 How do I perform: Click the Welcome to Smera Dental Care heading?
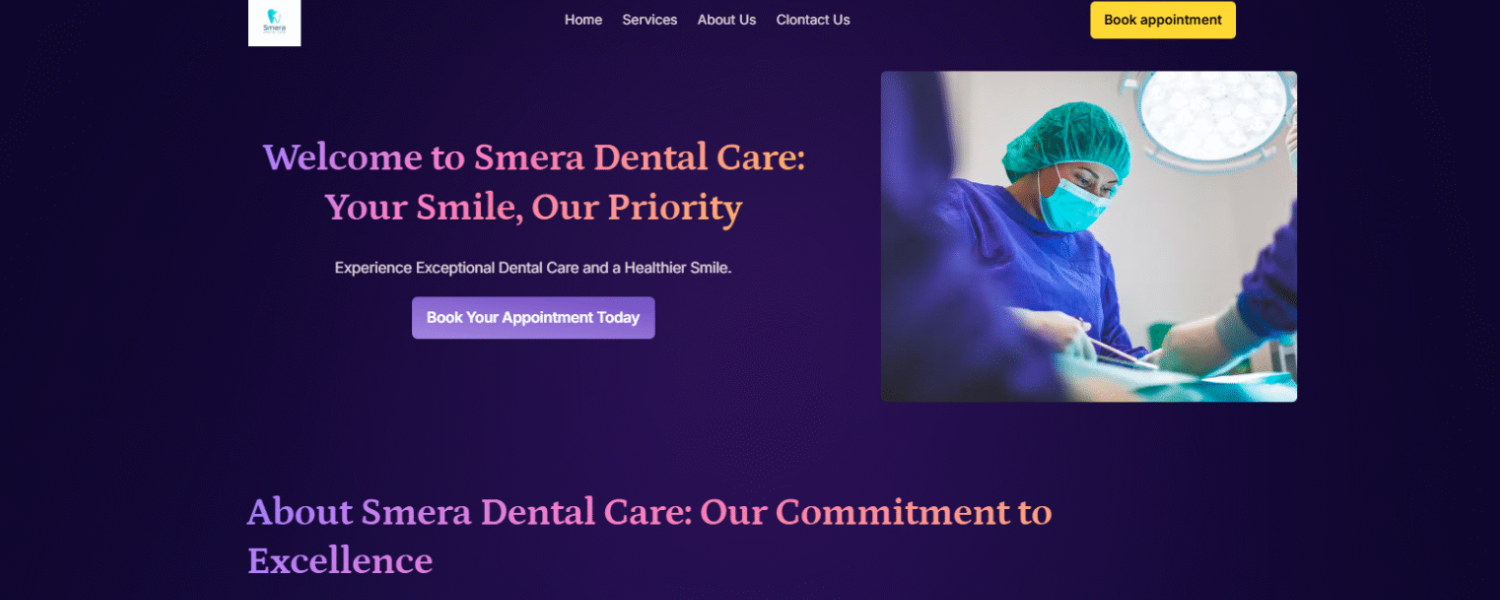(x=534, y=158)
